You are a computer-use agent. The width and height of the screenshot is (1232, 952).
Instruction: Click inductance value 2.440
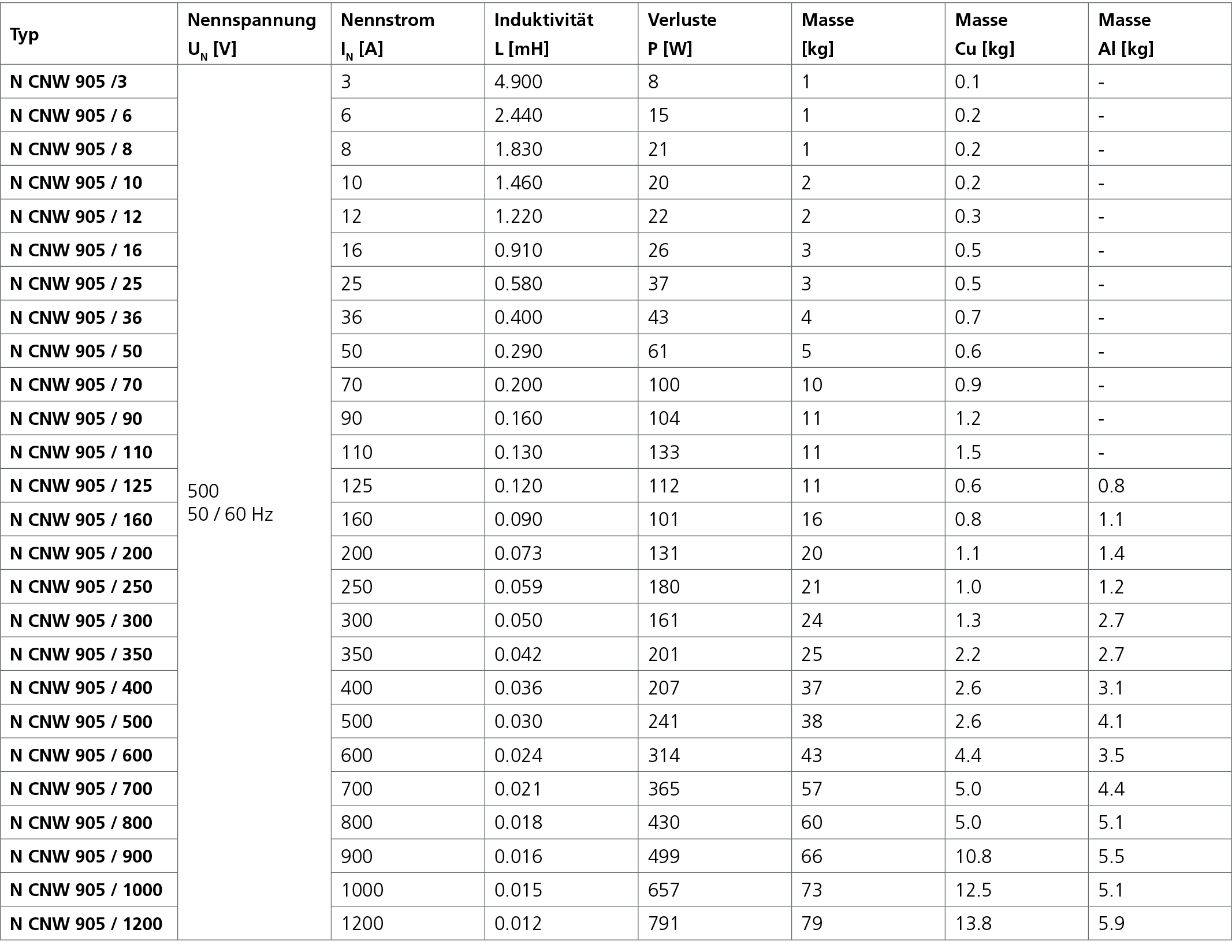[518, 115]
